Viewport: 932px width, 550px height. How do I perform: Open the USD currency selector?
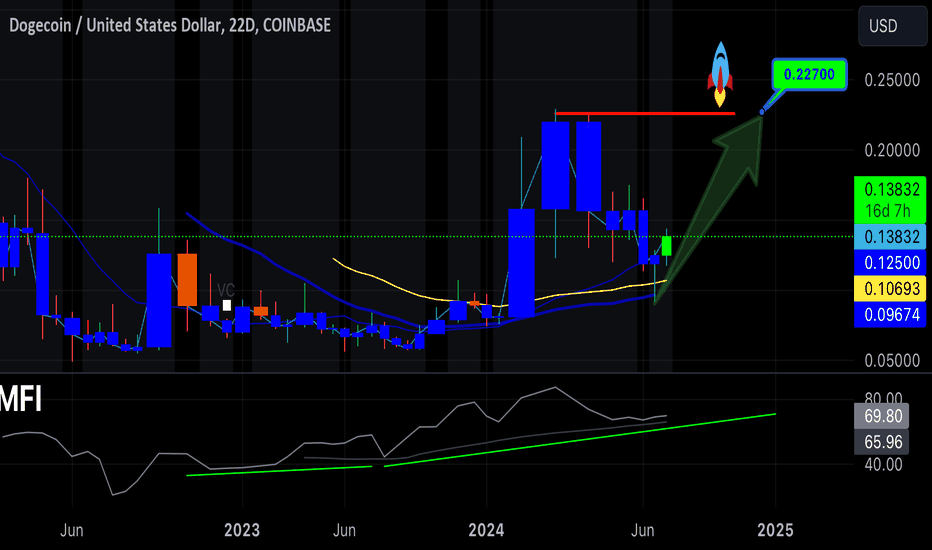coord(892,26)
